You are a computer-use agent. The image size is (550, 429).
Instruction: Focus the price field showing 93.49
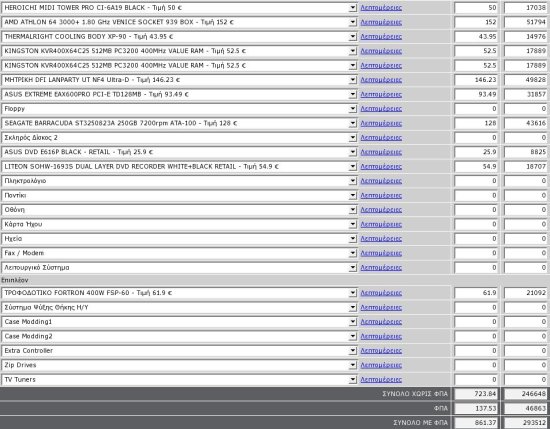(476, 94)
